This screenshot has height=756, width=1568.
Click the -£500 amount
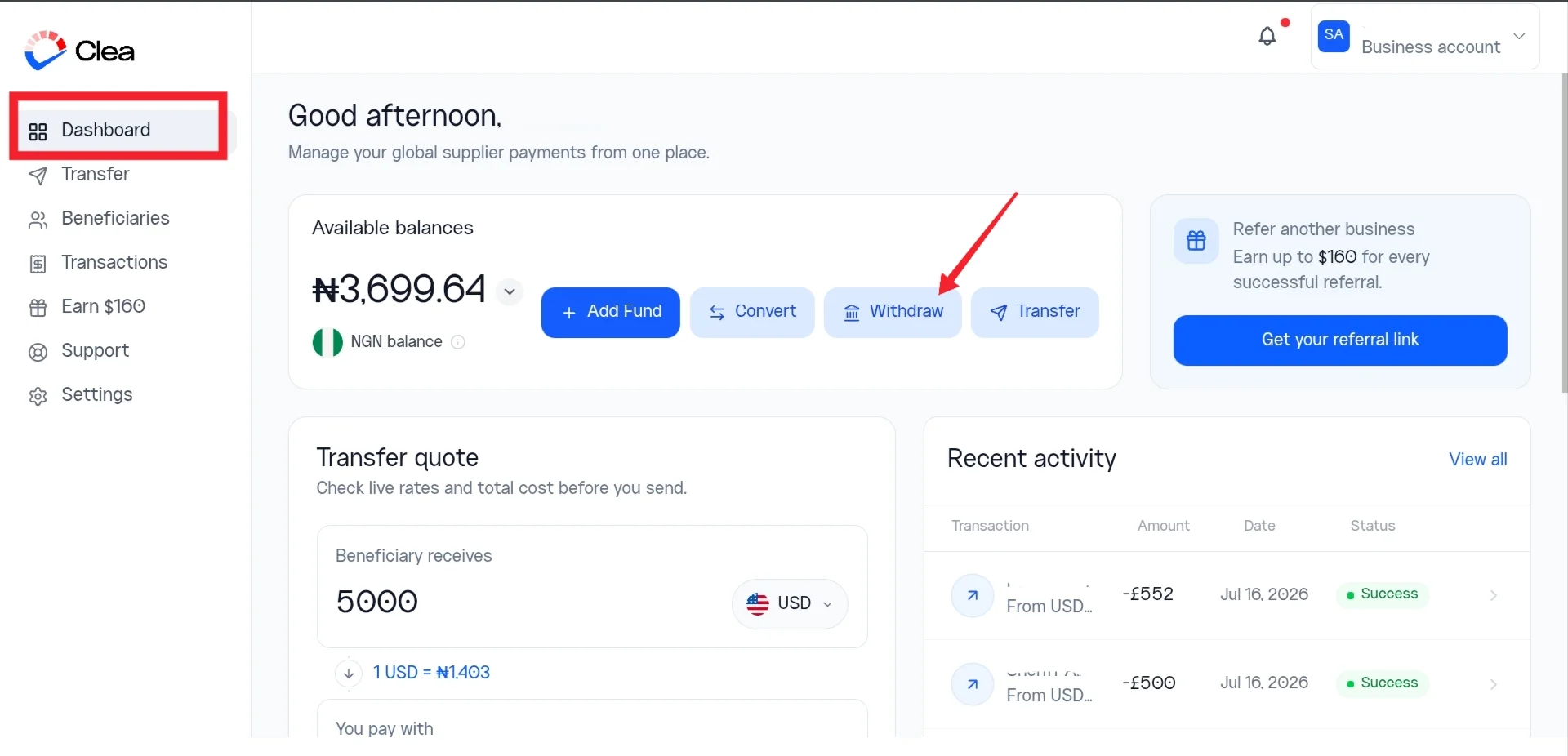[1148, 683]
